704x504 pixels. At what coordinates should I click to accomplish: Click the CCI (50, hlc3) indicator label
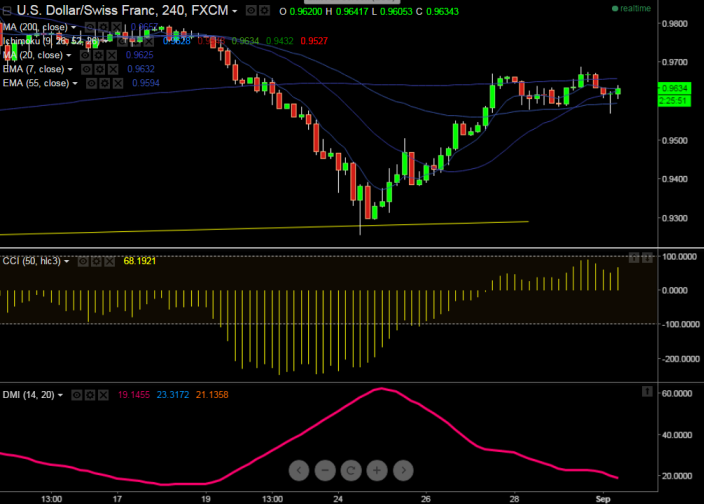pos(31,261)
